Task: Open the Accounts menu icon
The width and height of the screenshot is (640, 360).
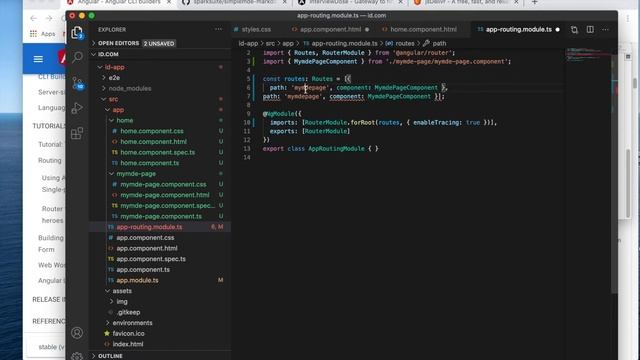Action: tap(77, 333)
